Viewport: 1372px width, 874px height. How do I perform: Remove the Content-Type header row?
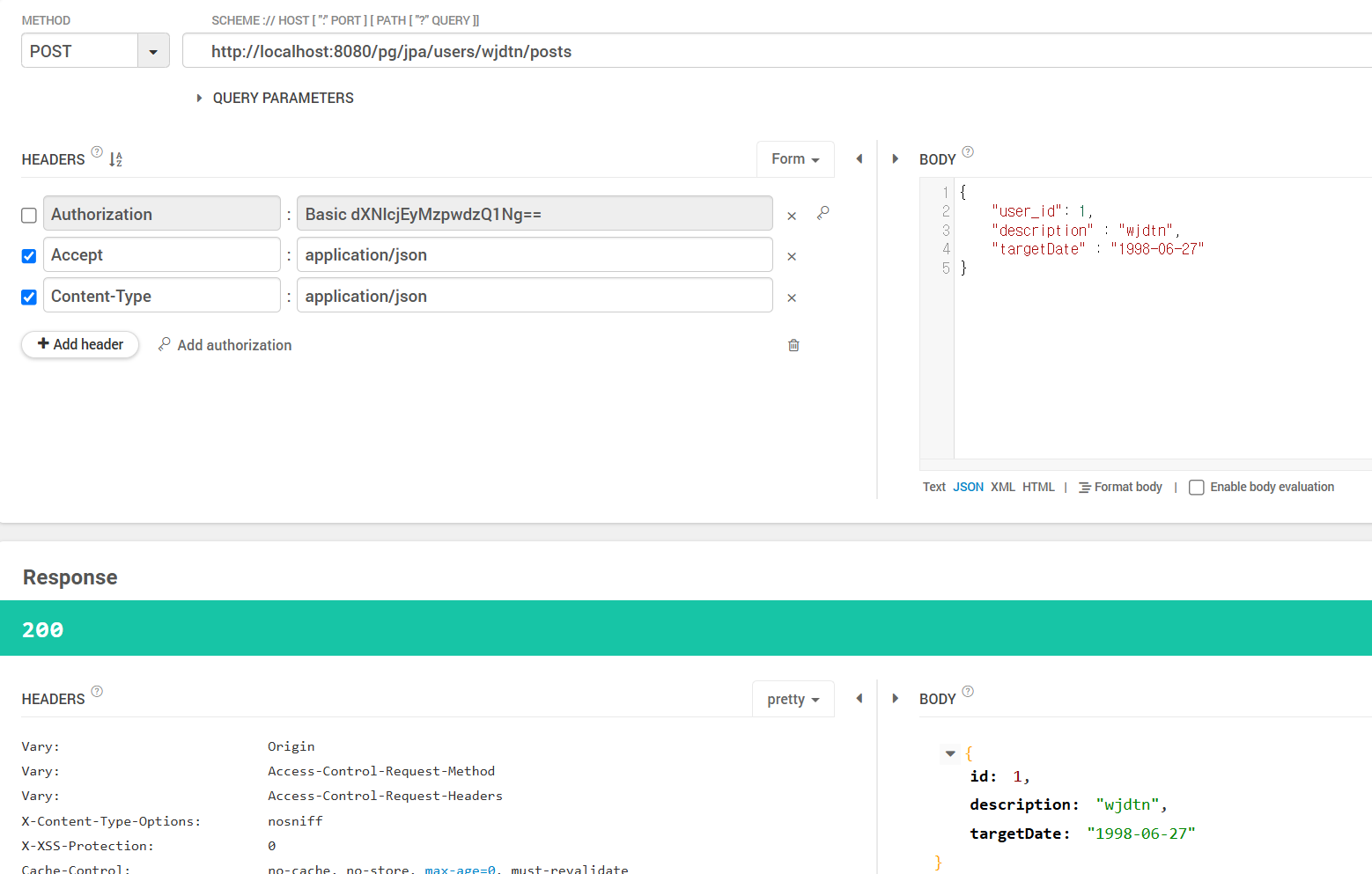(x=792, y=298)
